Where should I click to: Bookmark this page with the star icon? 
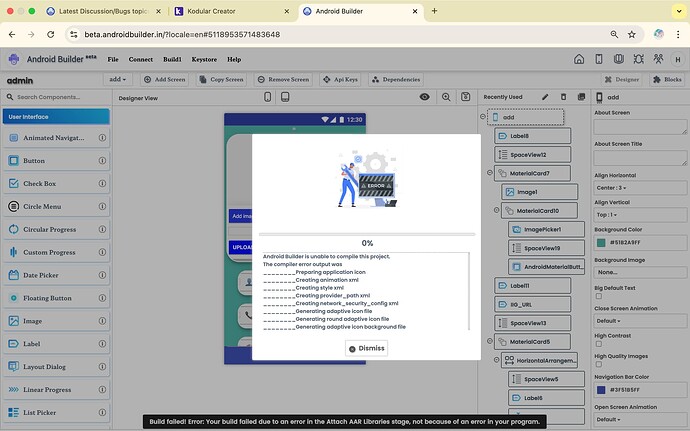click(x=631, y=34)
